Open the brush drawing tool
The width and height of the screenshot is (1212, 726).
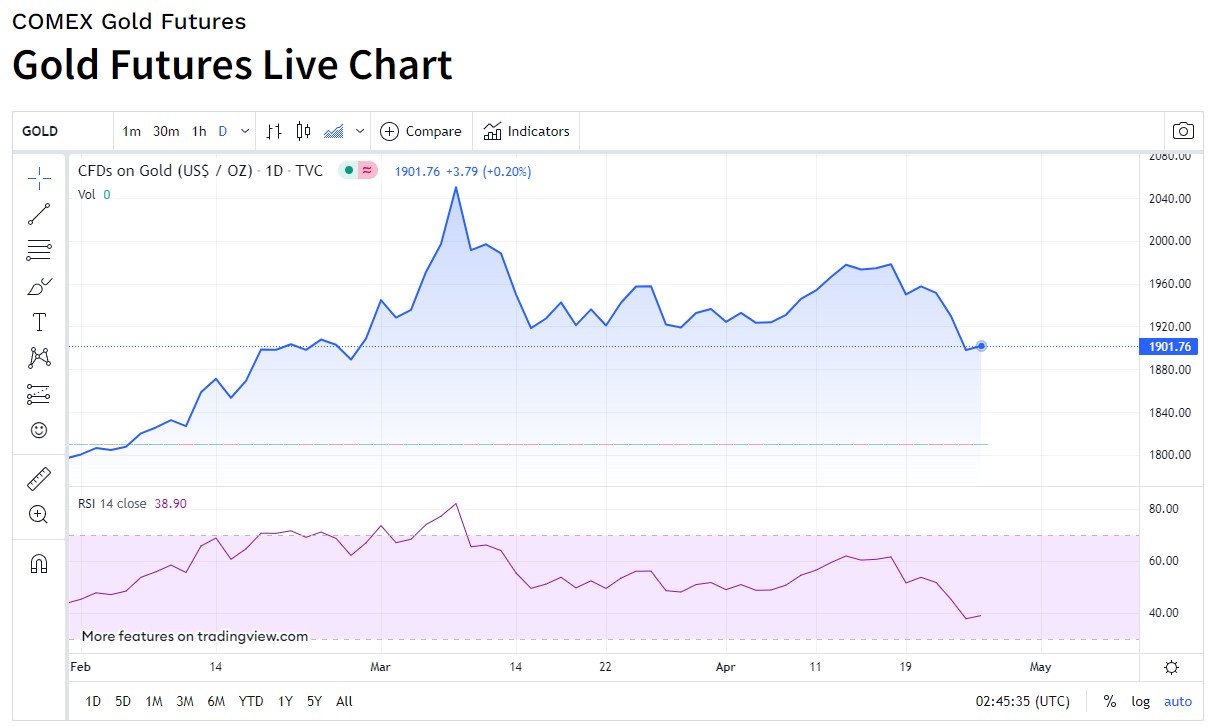coord(39,286)
